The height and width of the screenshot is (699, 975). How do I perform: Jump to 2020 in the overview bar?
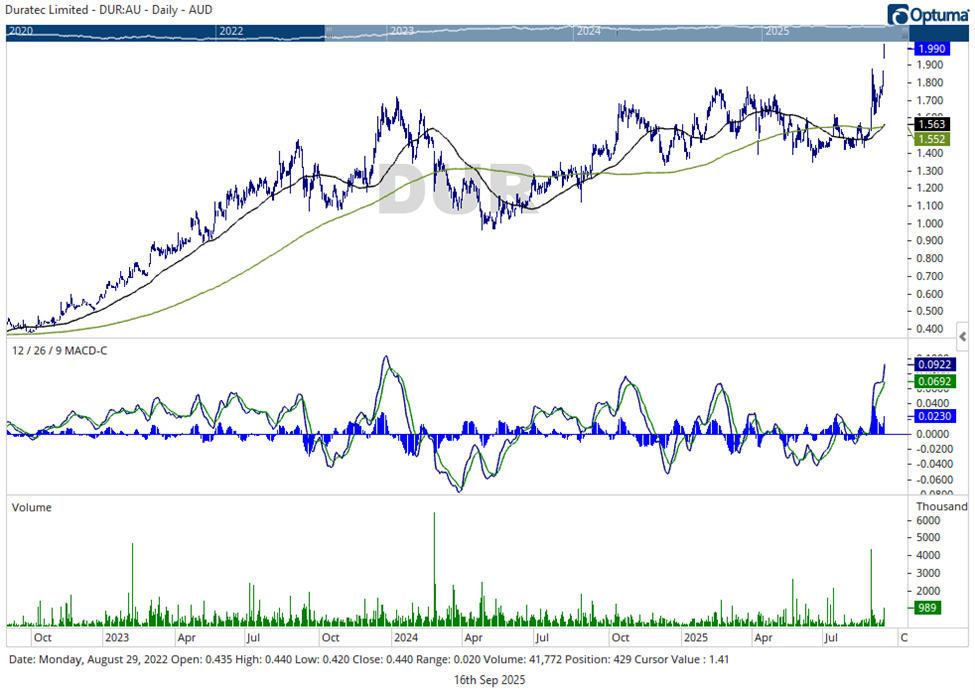pos(21,32)
